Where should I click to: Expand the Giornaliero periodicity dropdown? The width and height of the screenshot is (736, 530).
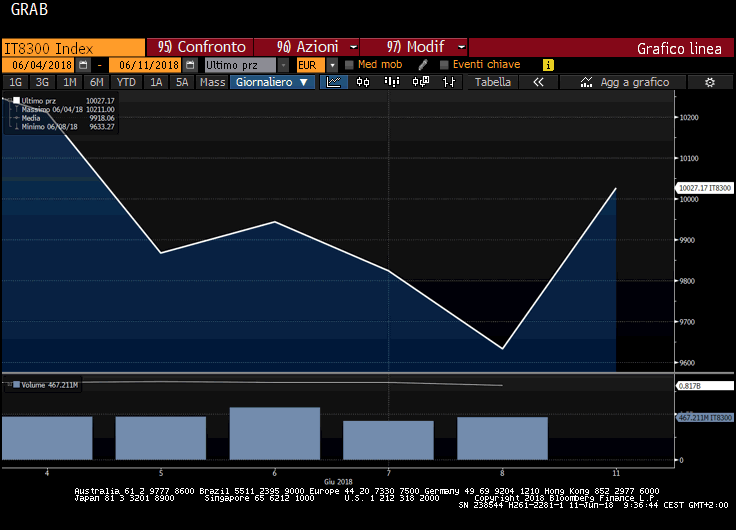(x=273, y=82)
